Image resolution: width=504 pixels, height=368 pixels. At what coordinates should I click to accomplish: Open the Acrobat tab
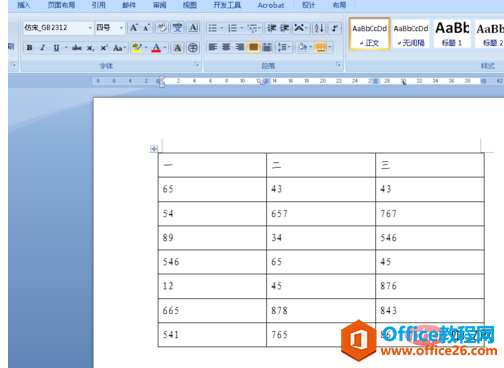271,5
